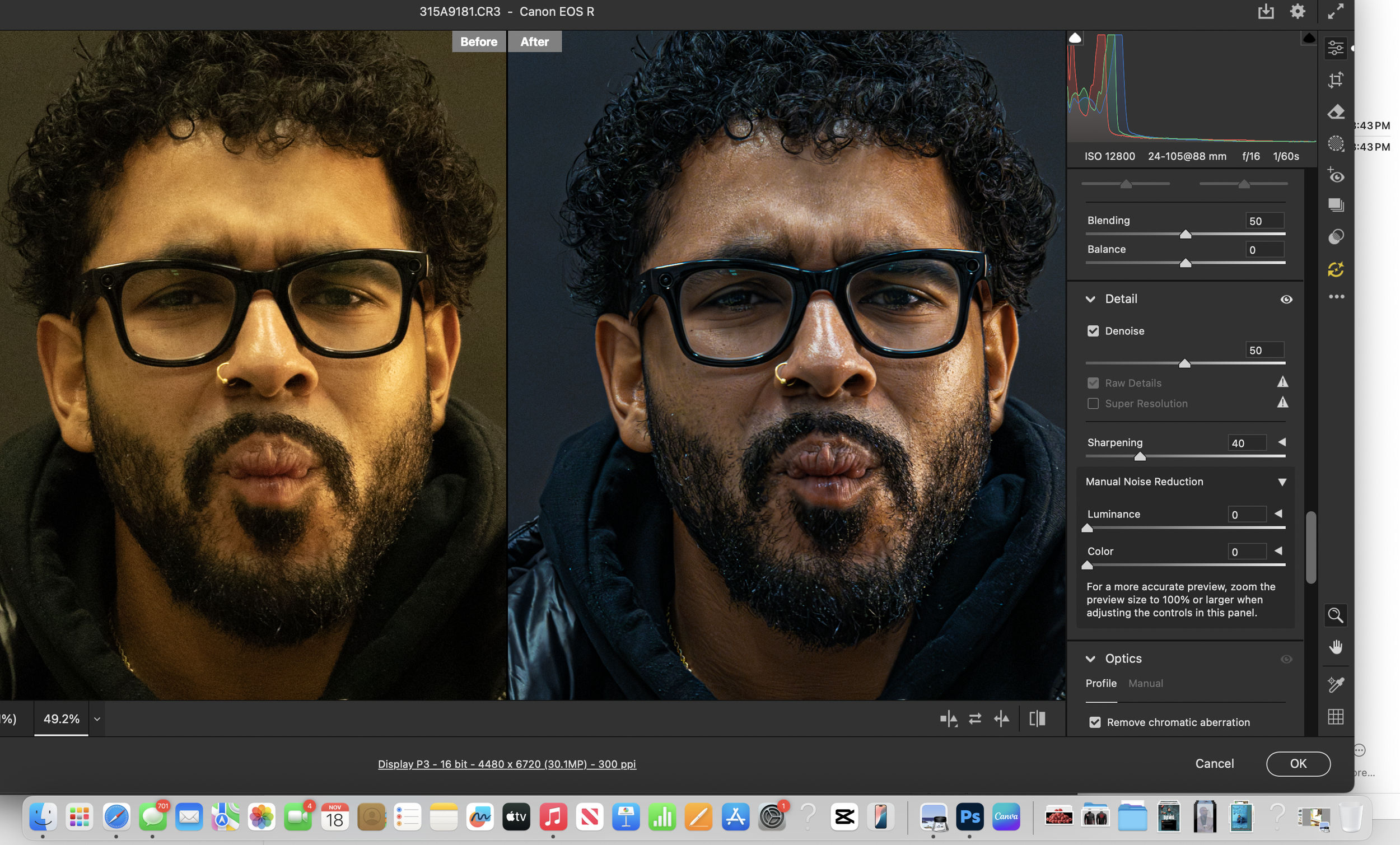The width and height of the screenshot is (1400, 845).
Task: Toggle the Raw Details checkbox
Action: (x=1093, y=383)
